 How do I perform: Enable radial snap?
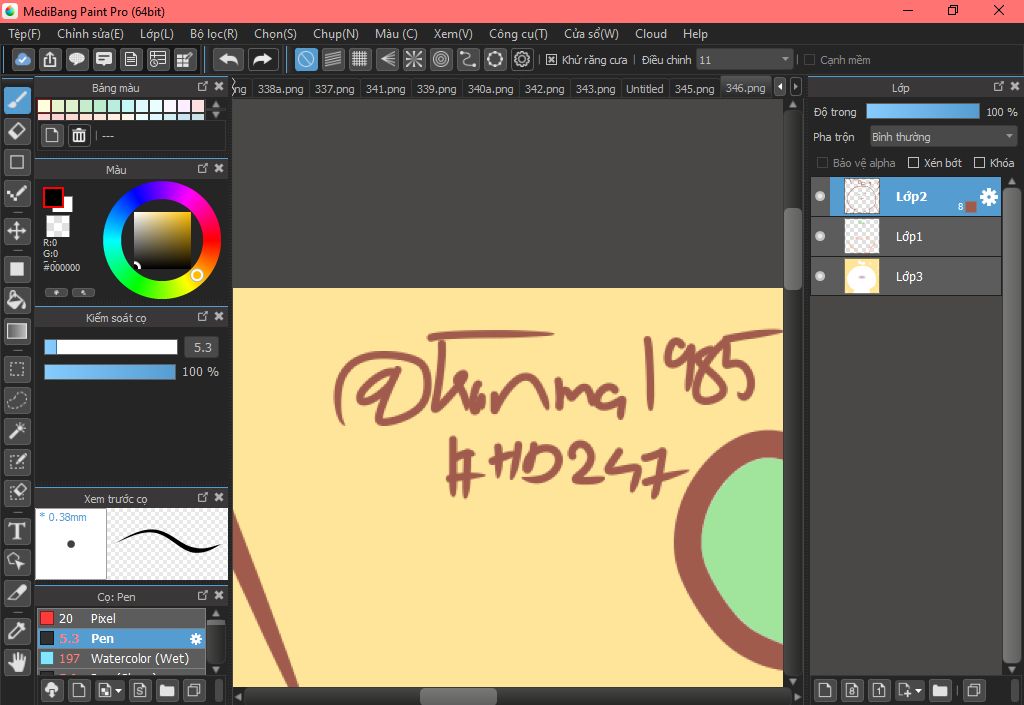(x=414, y=59)
